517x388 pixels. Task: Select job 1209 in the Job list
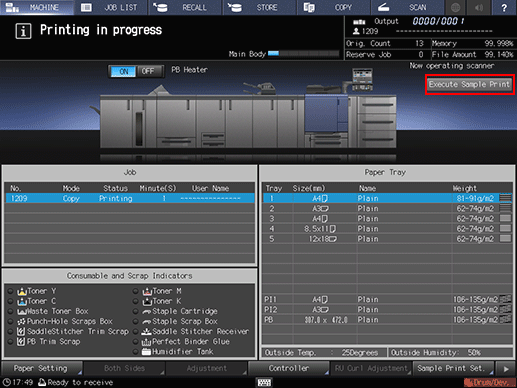(130, 198)
